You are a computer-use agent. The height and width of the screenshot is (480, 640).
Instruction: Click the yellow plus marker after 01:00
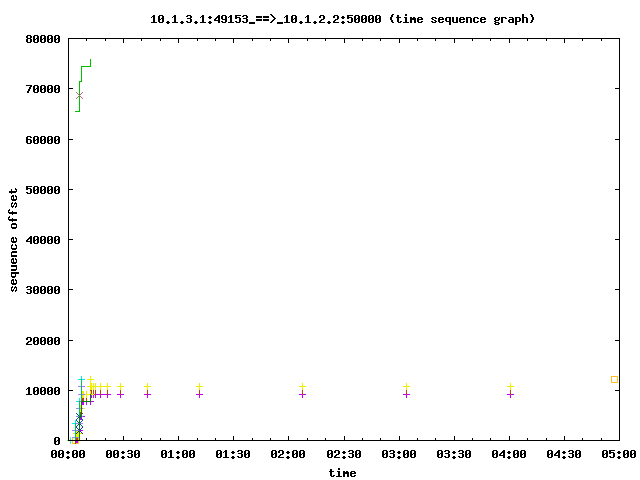click(x=199, y=386)
